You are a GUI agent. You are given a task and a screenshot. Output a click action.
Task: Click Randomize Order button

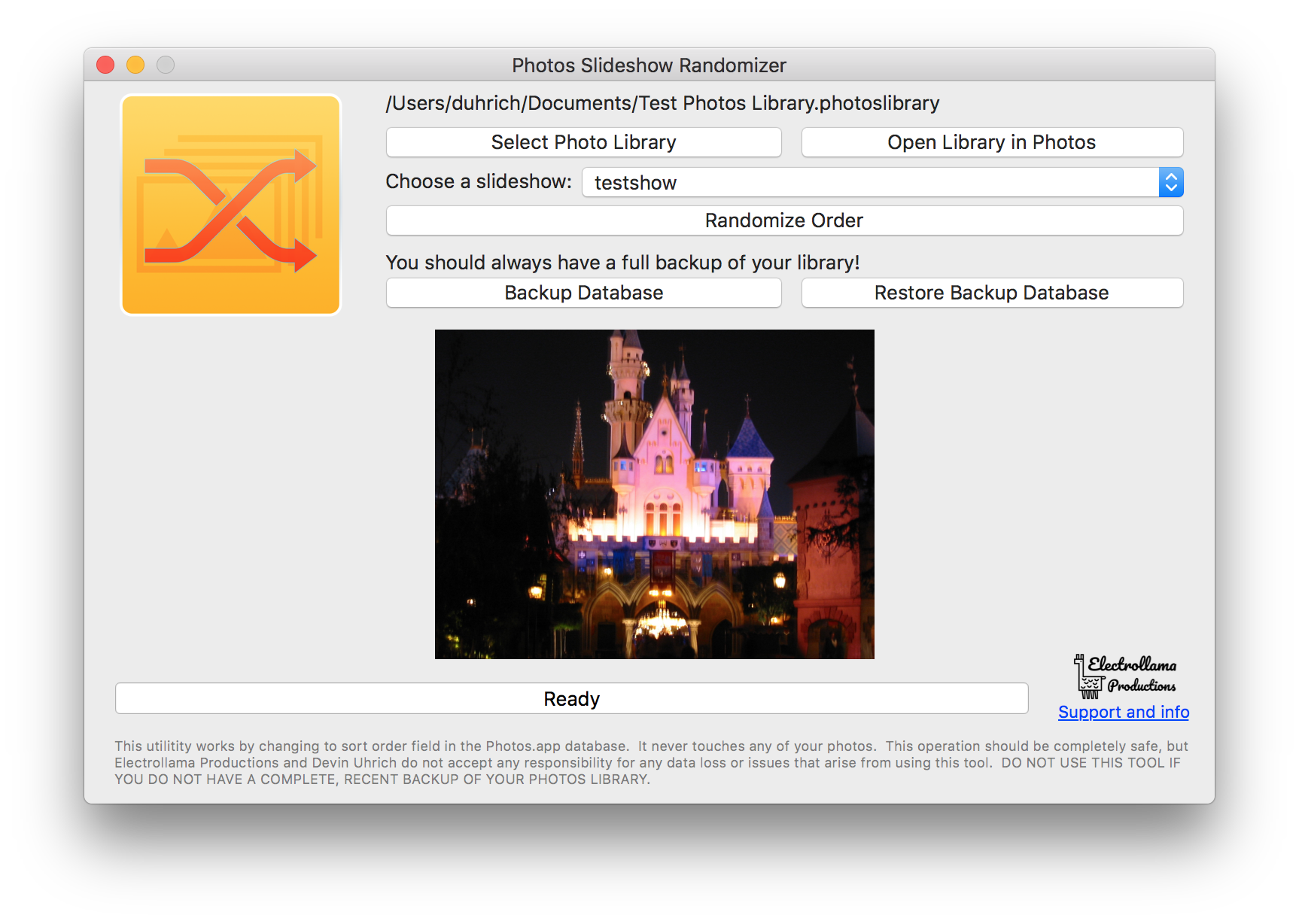784,220
